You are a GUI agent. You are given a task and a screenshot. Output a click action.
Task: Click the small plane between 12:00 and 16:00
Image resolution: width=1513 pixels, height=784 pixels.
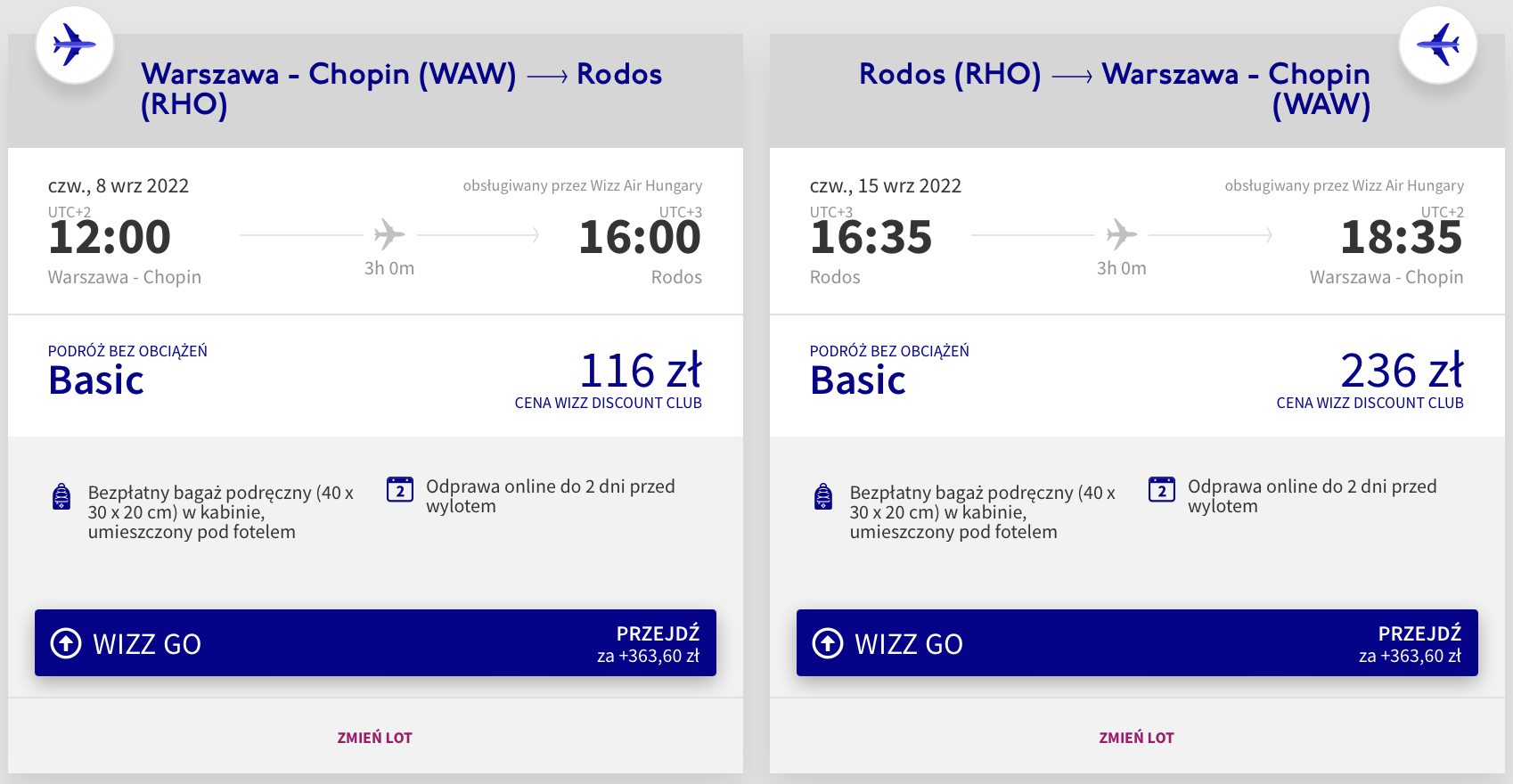(389, 235)
